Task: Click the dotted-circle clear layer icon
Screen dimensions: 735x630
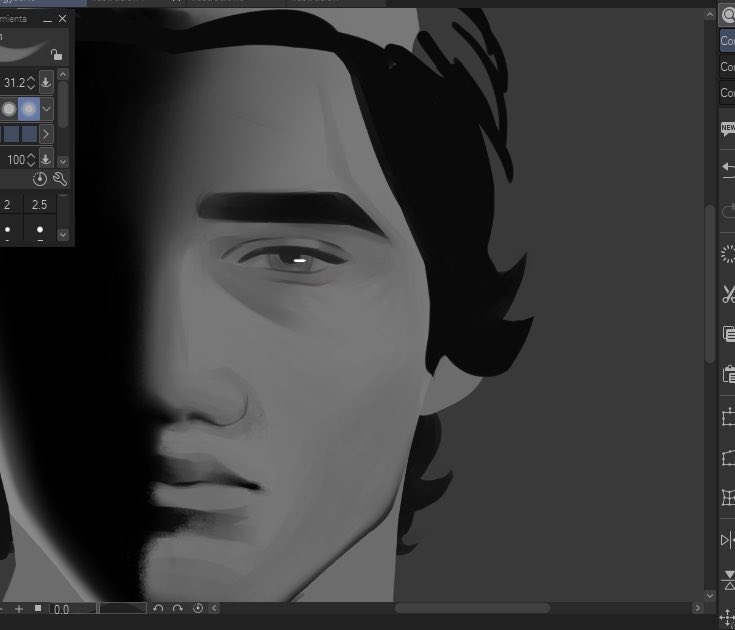Action: pos(728,254)
